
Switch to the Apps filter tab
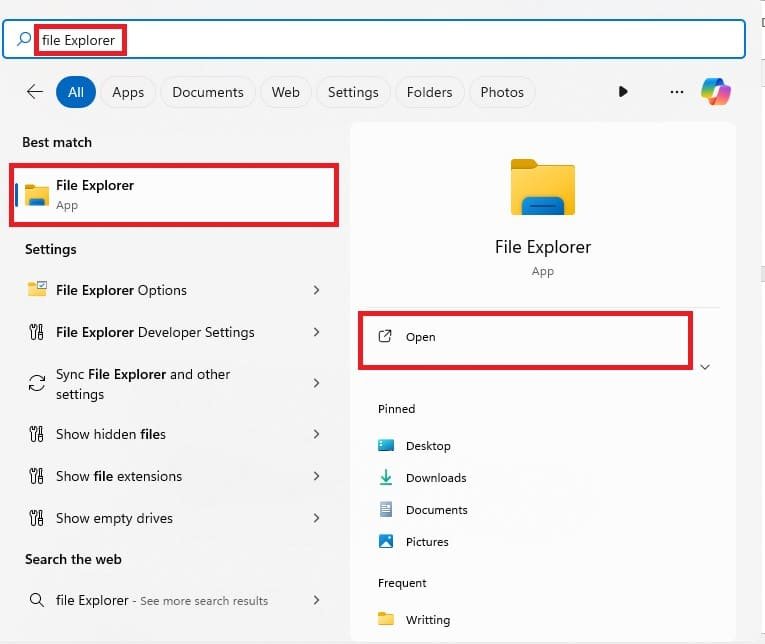point(128,92)
